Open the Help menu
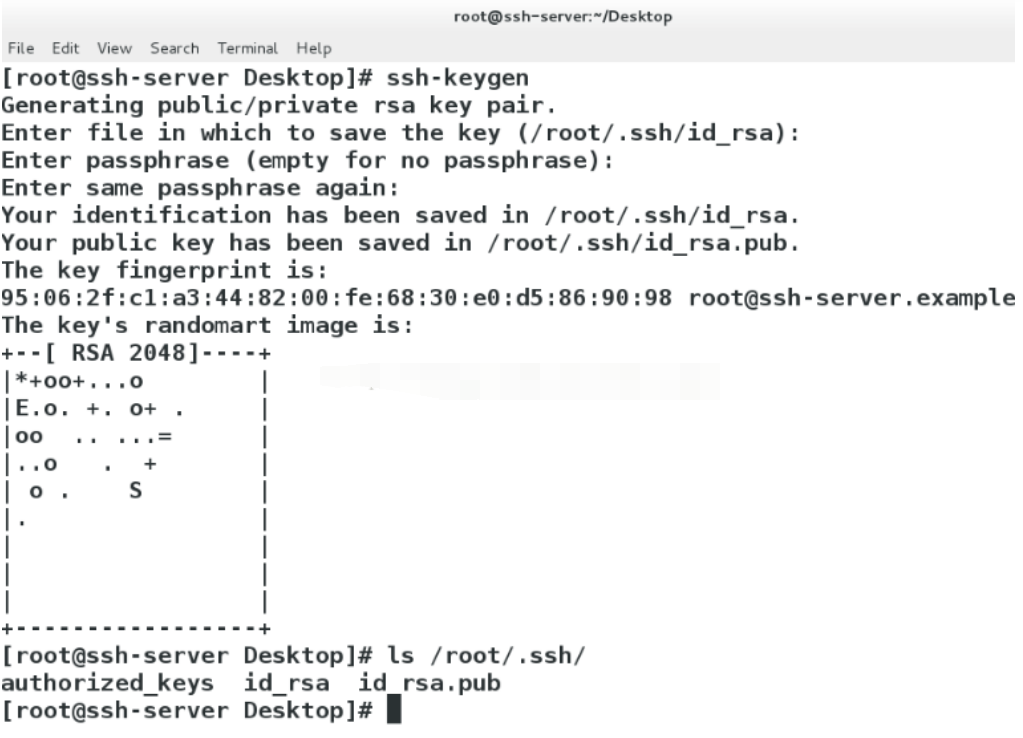 tap(313, 48)
